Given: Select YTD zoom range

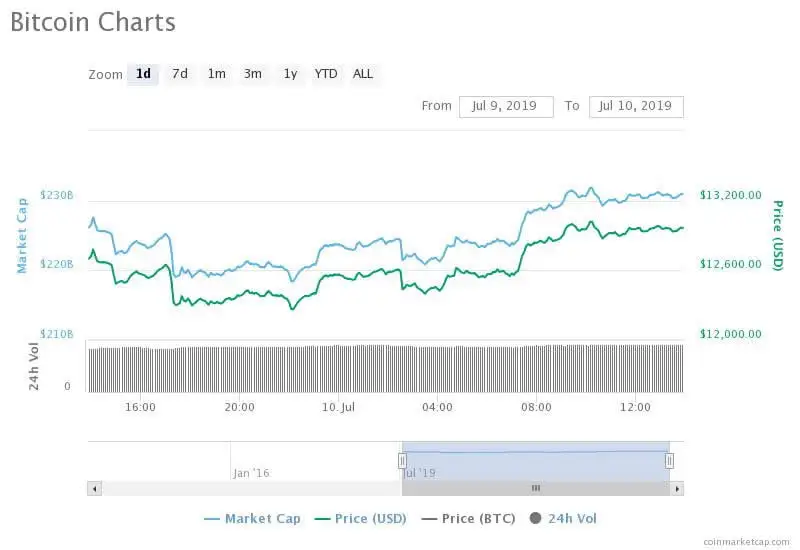Looking at the screenshot, I should point(326,74).
